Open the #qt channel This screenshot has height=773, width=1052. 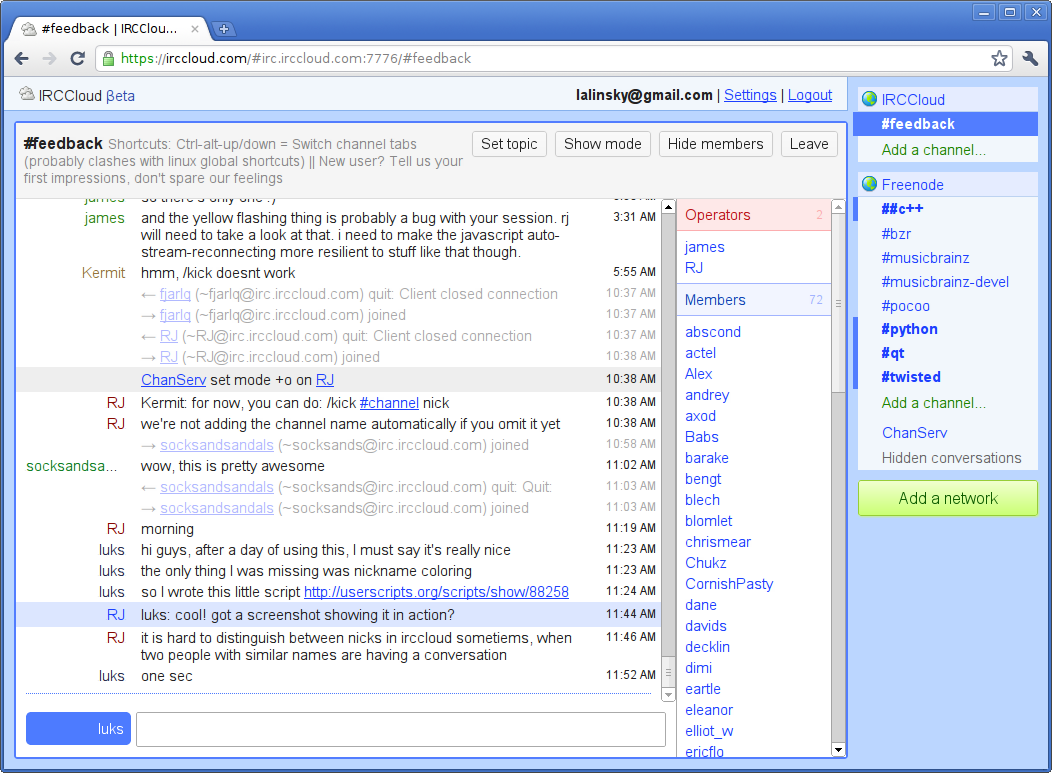point(893,353)
